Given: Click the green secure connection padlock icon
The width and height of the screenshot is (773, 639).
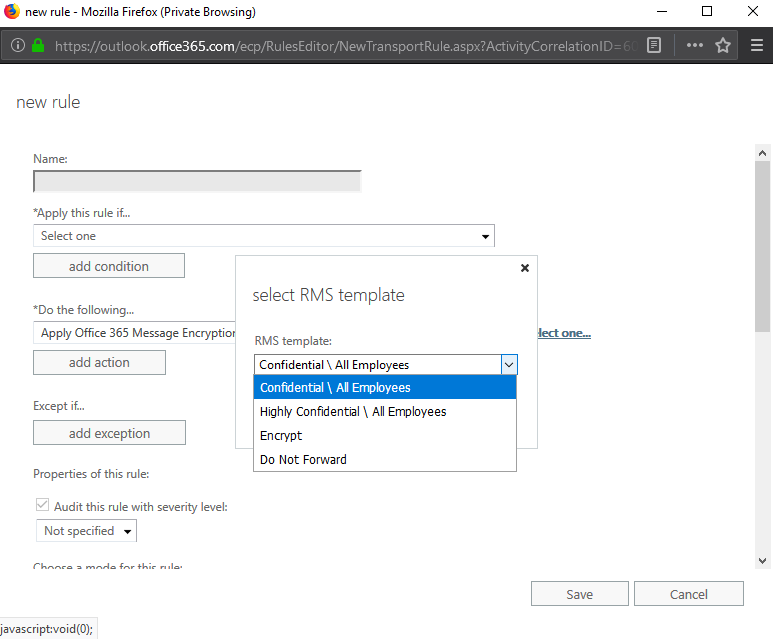Looking at the screenshot, I should click(38, 46).
